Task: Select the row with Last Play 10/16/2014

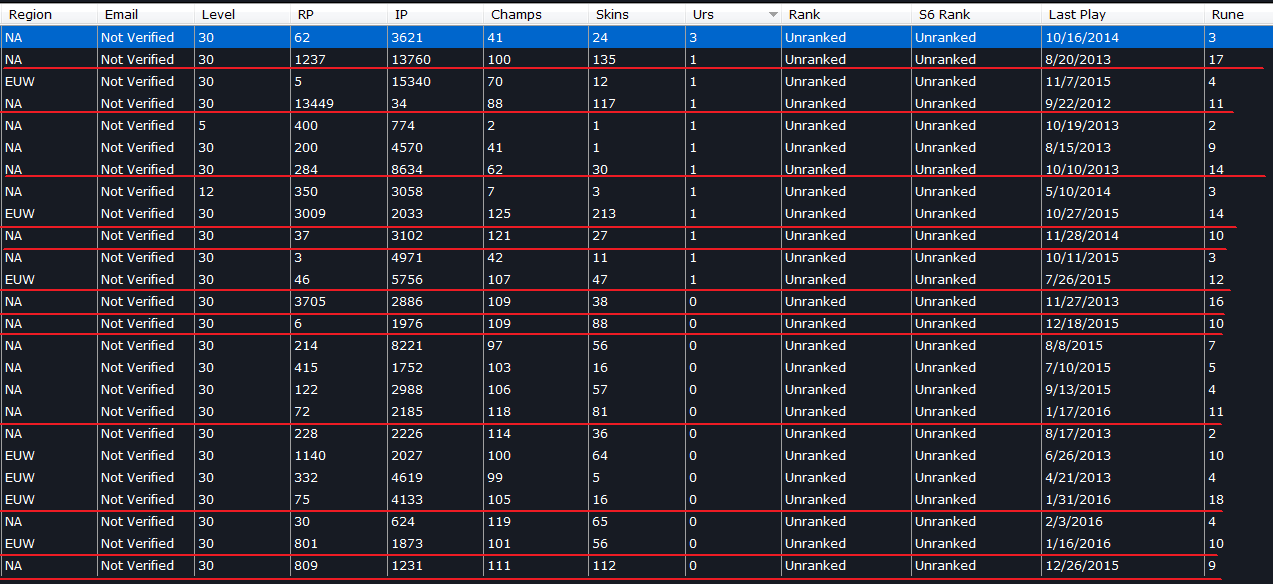Action: [x=636, y=37]
